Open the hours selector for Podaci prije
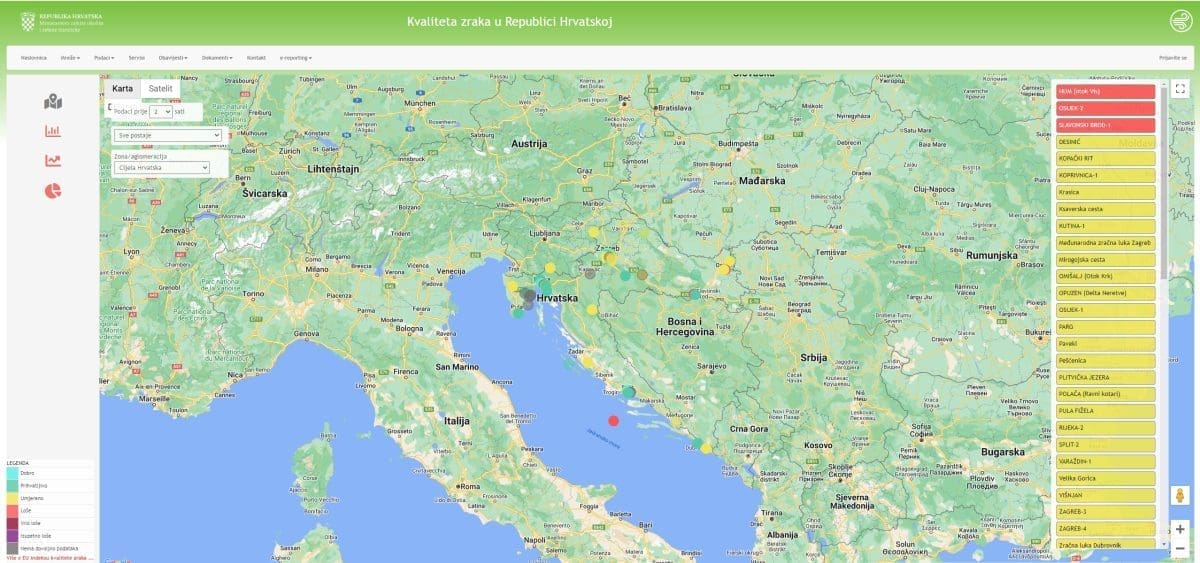1200x563 pixels. pos(161,112)
